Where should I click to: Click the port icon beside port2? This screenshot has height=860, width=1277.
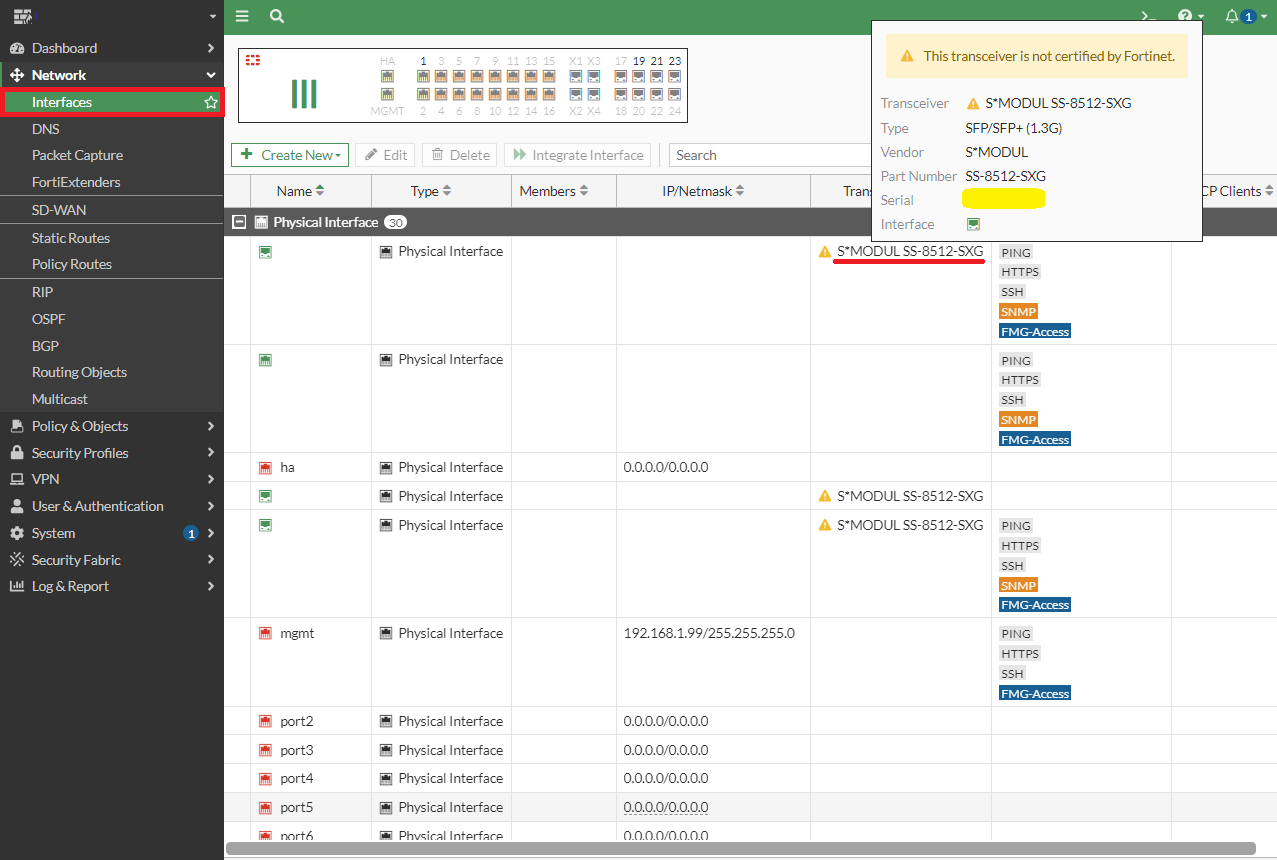pos(265,721)
